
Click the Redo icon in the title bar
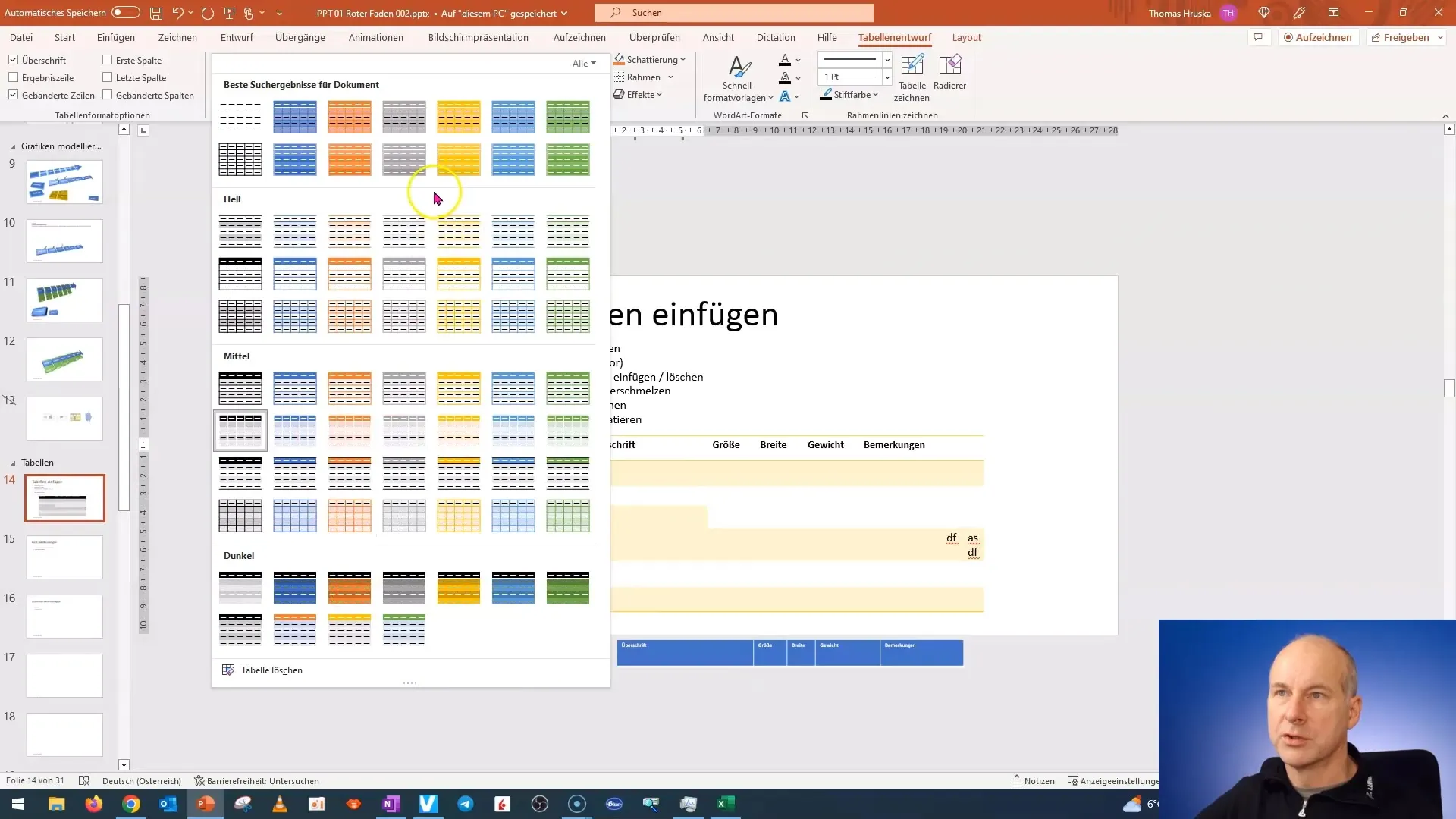click(207, 13)
